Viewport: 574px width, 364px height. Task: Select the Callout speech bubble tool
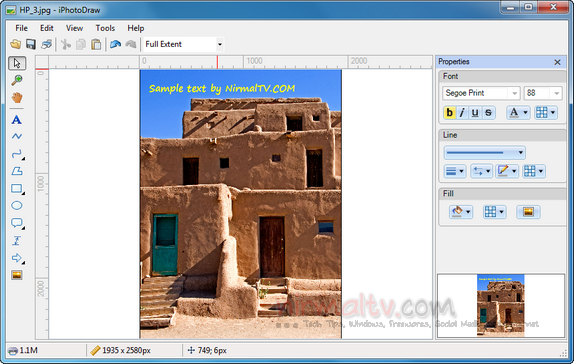click(x=17, y=223)
